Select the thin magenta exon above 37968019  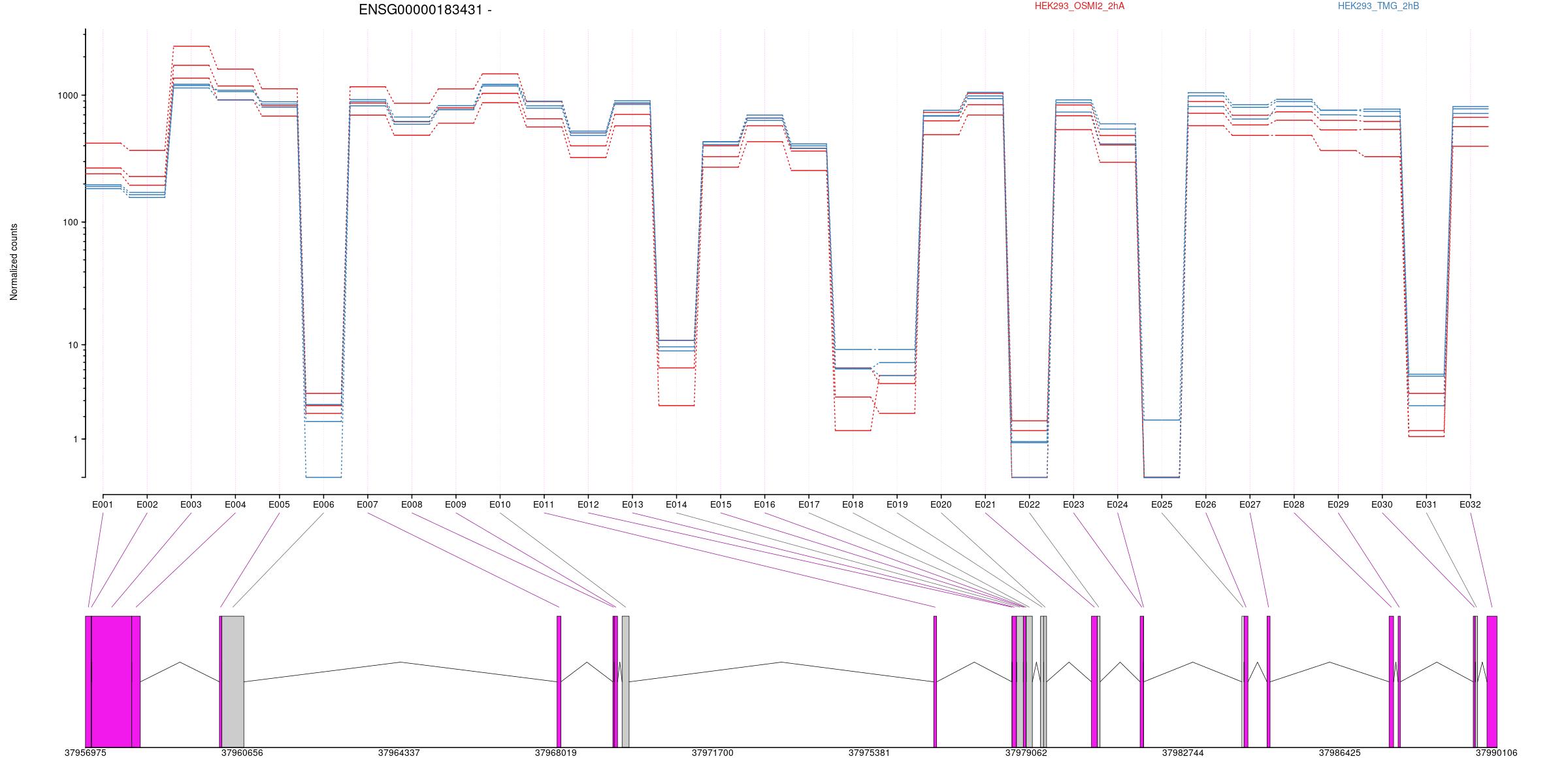click(x=559, y=681)
